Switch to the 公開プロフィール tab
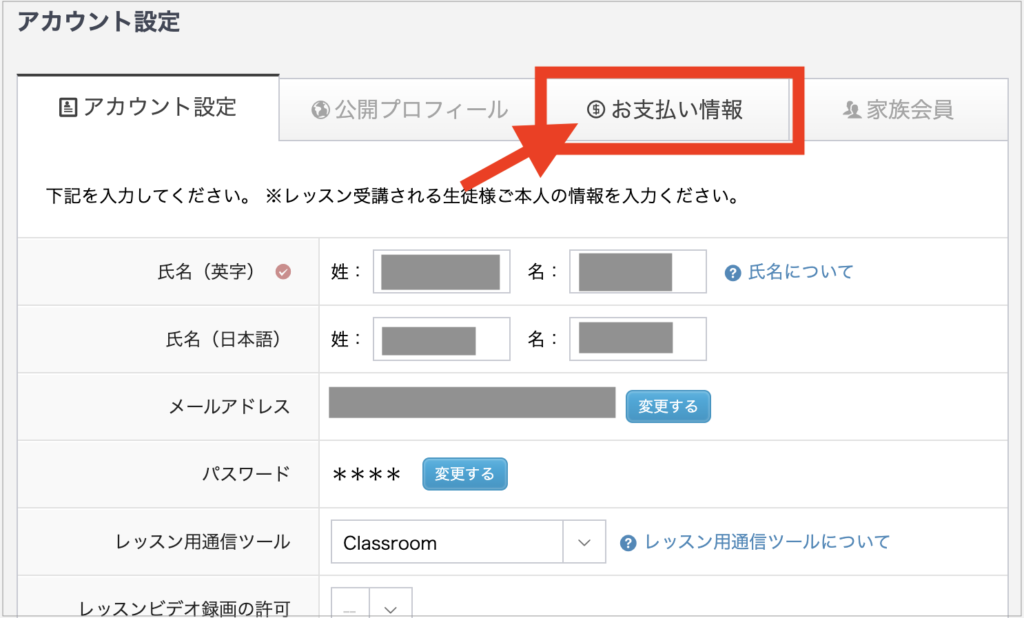 [x=409, y=110]
